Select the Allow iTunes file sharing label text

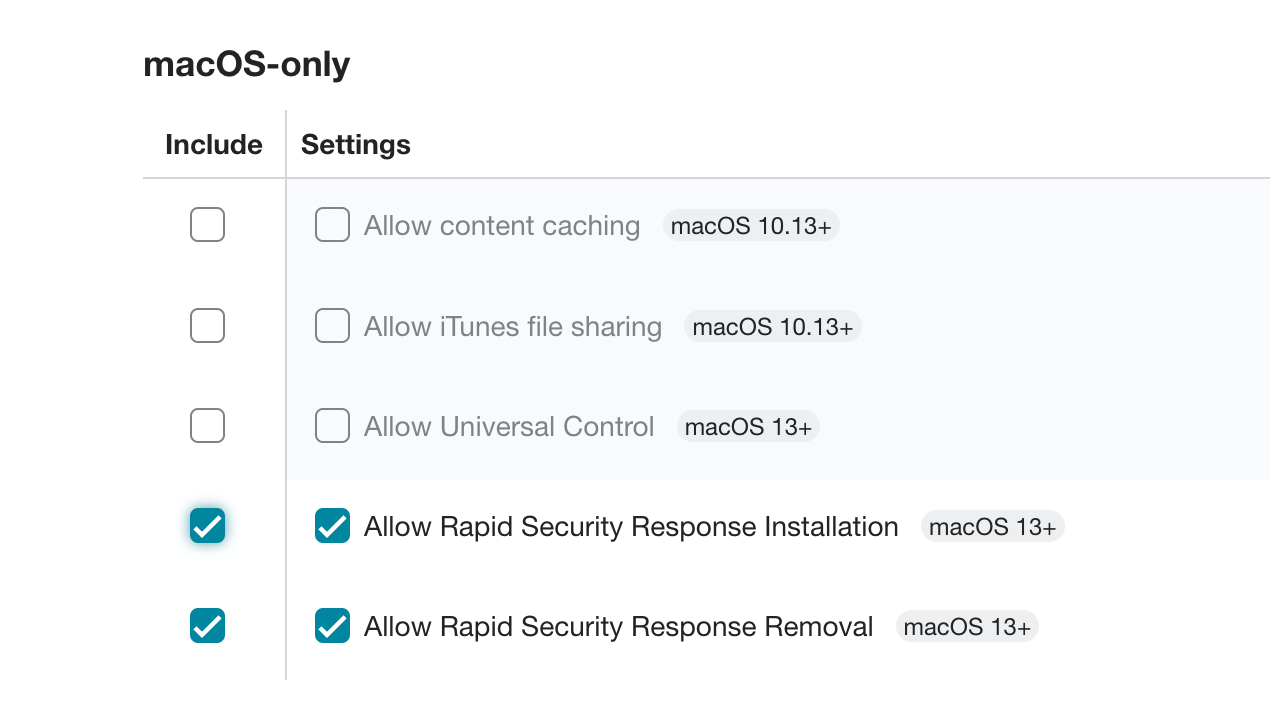(x=512, y=325)
